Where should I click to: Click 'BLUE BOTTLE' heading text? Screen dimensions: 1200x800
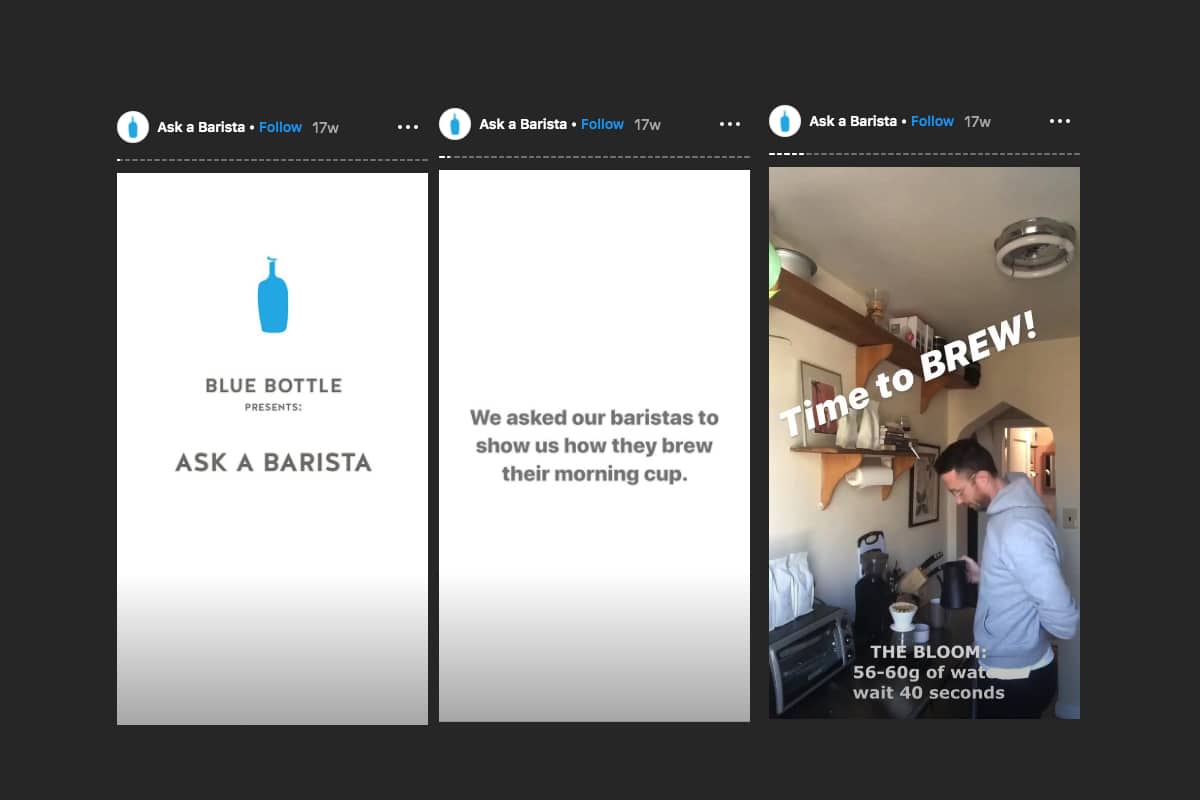click(273, 385)
